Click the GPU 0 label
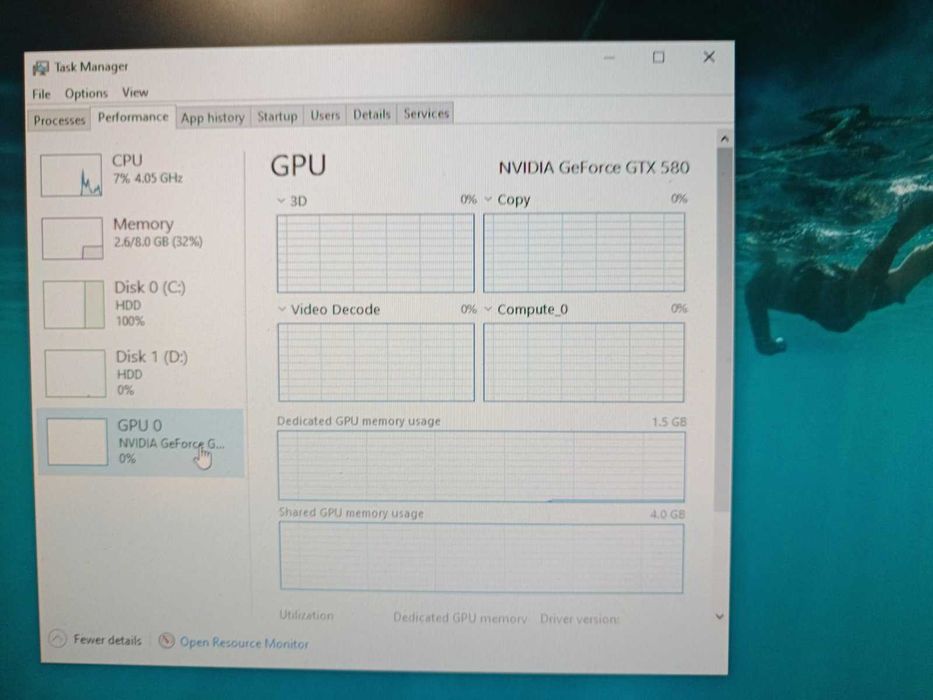This screenshot has height=700, width=933. [x=140, y=426]
